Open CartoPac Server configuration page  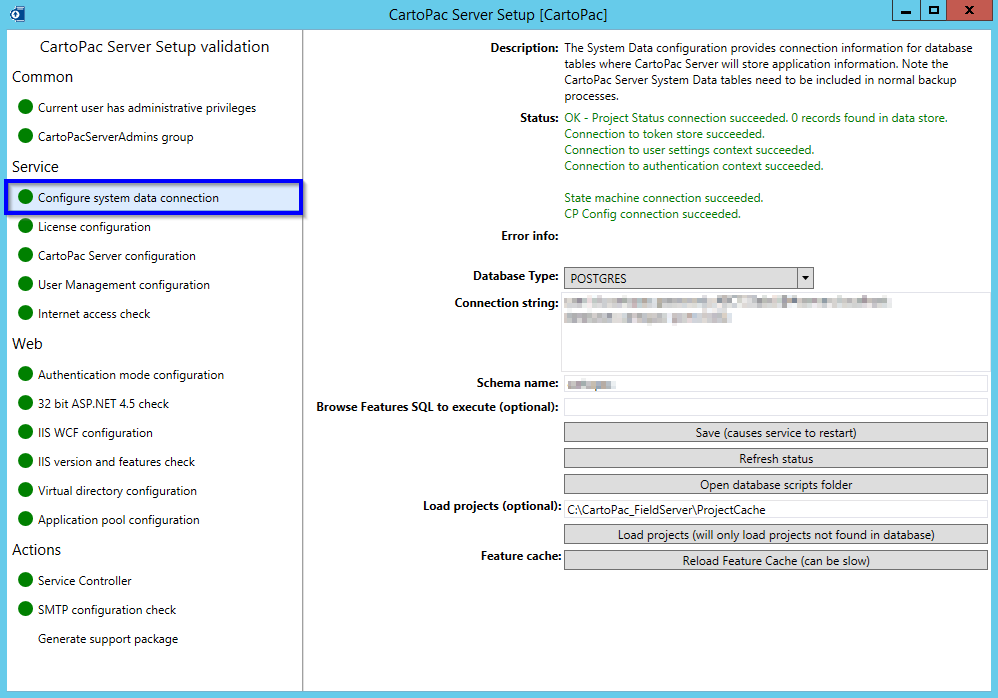tap(116, 256)
